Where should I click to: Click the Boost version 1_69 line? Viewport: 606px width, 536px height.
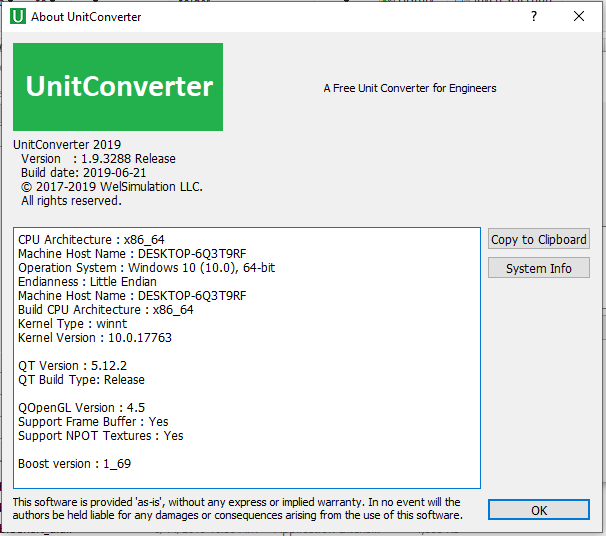(x=75, y=463)
